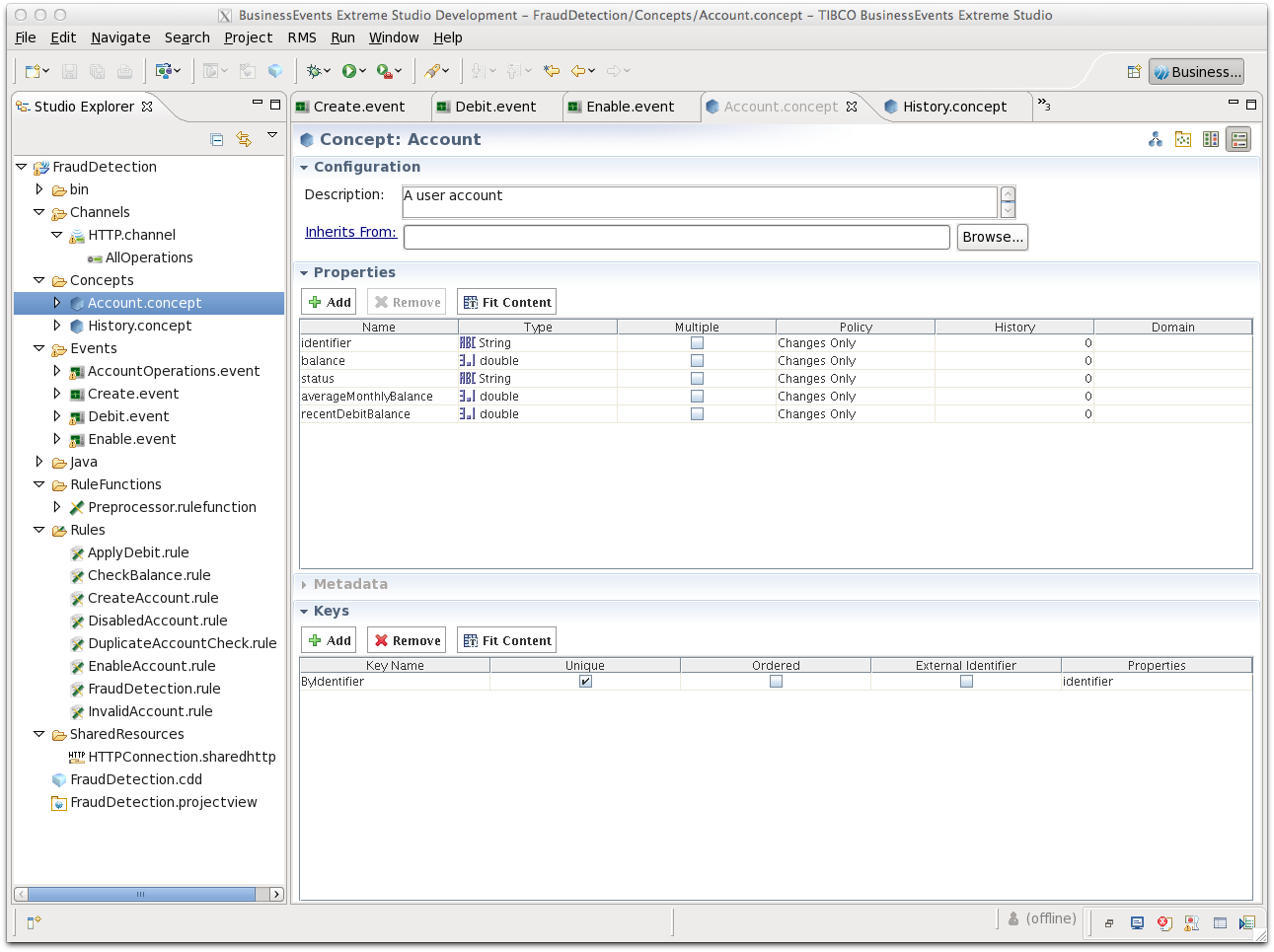The width and height of the screenshot is (1274, 952).
Task: Click Add in Properties section
Action: (331, 302)
